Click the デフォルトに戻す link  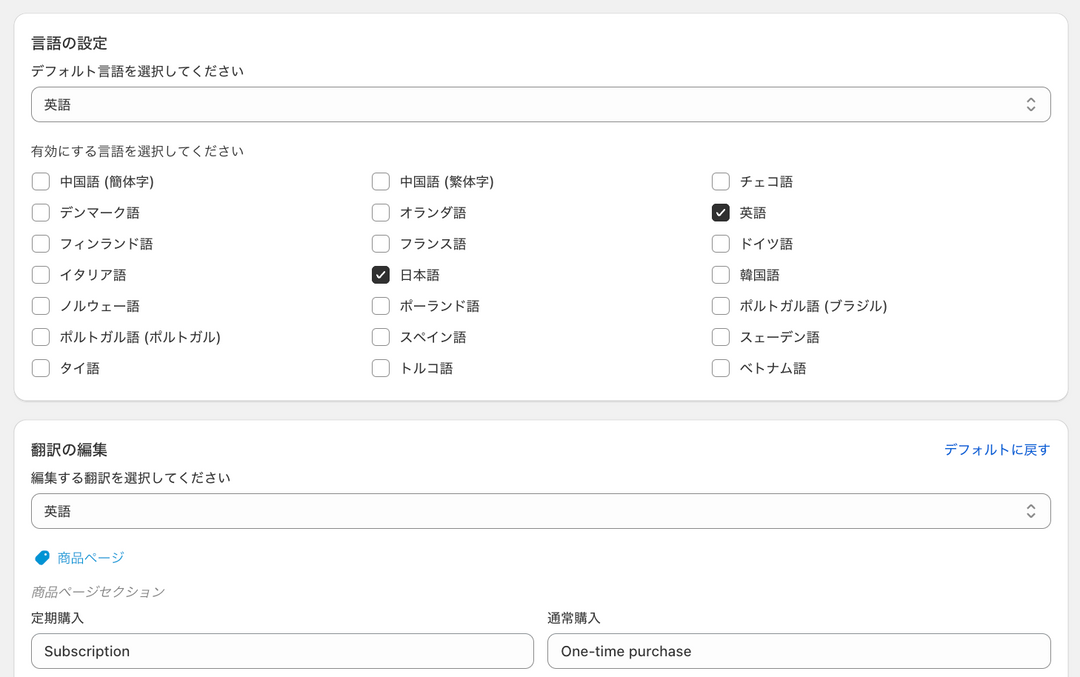tap(996, 450)
